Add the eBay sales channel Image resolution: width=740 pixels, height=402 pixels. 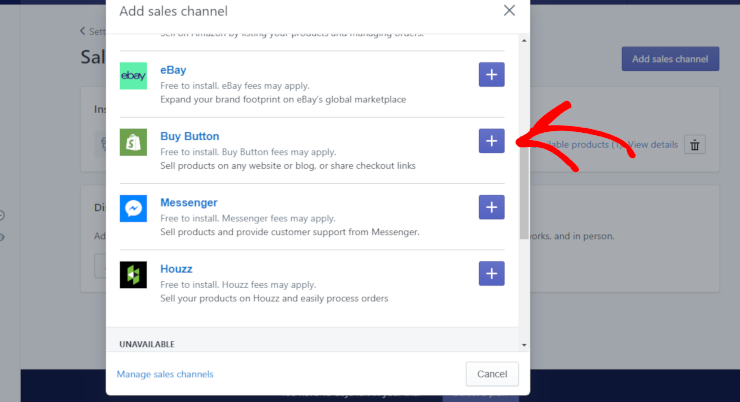click(491, 75)
